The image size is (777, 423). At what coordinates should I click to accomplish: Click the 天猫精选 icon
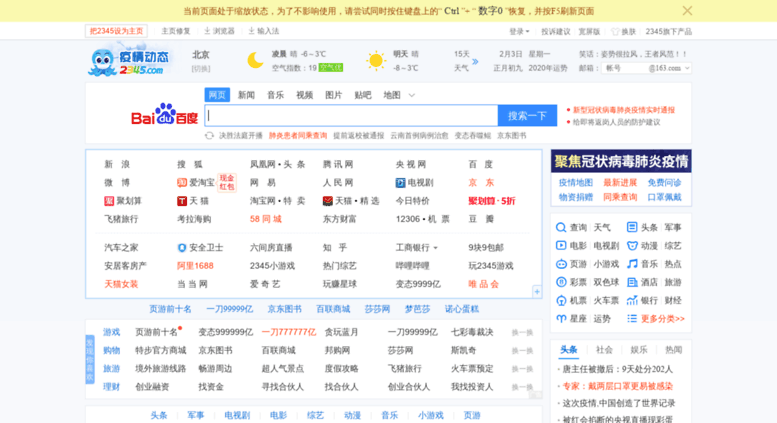[x=328, y=201]
